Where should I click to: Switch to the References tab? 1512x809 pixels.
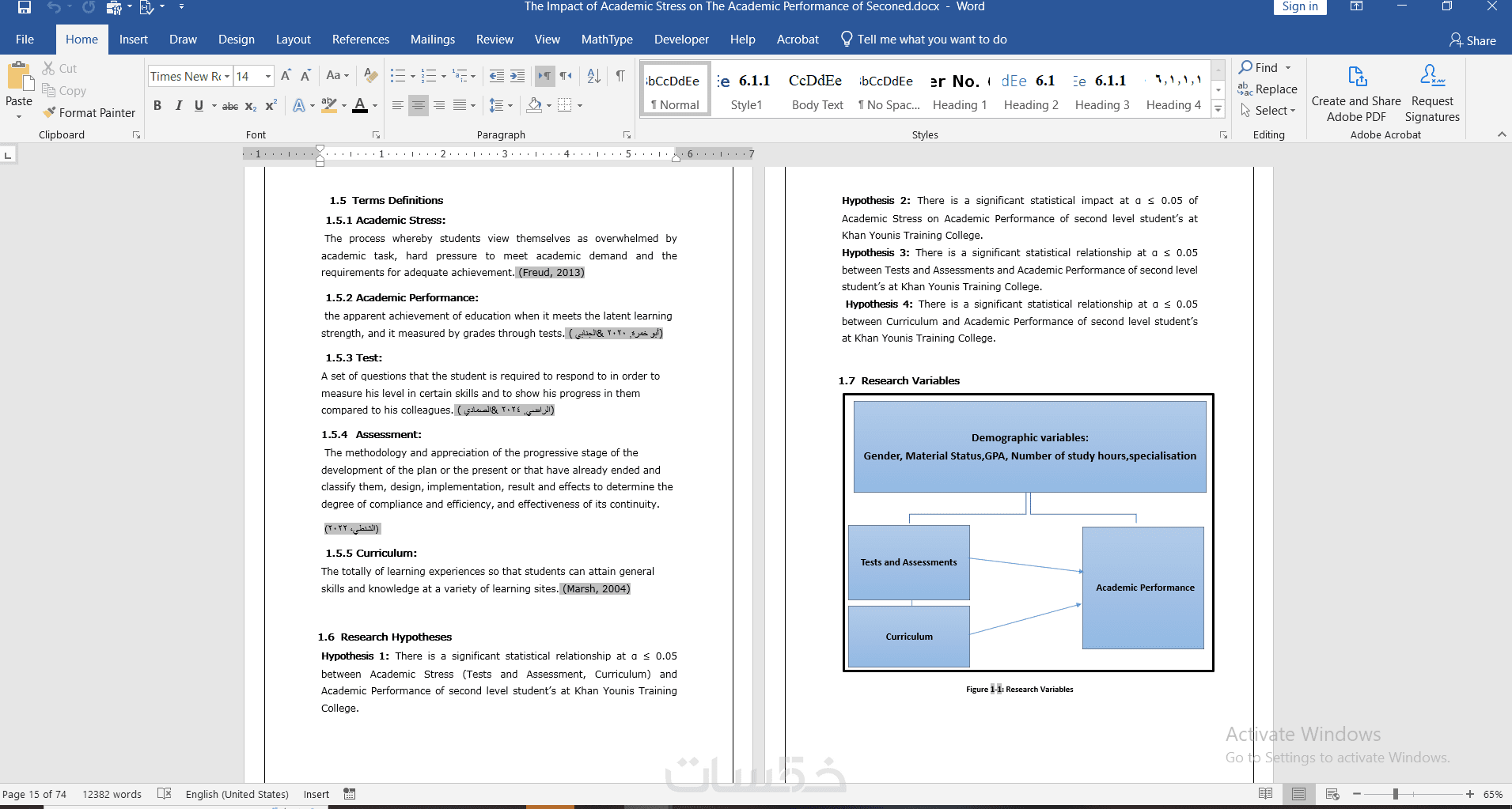click(360, 40)
